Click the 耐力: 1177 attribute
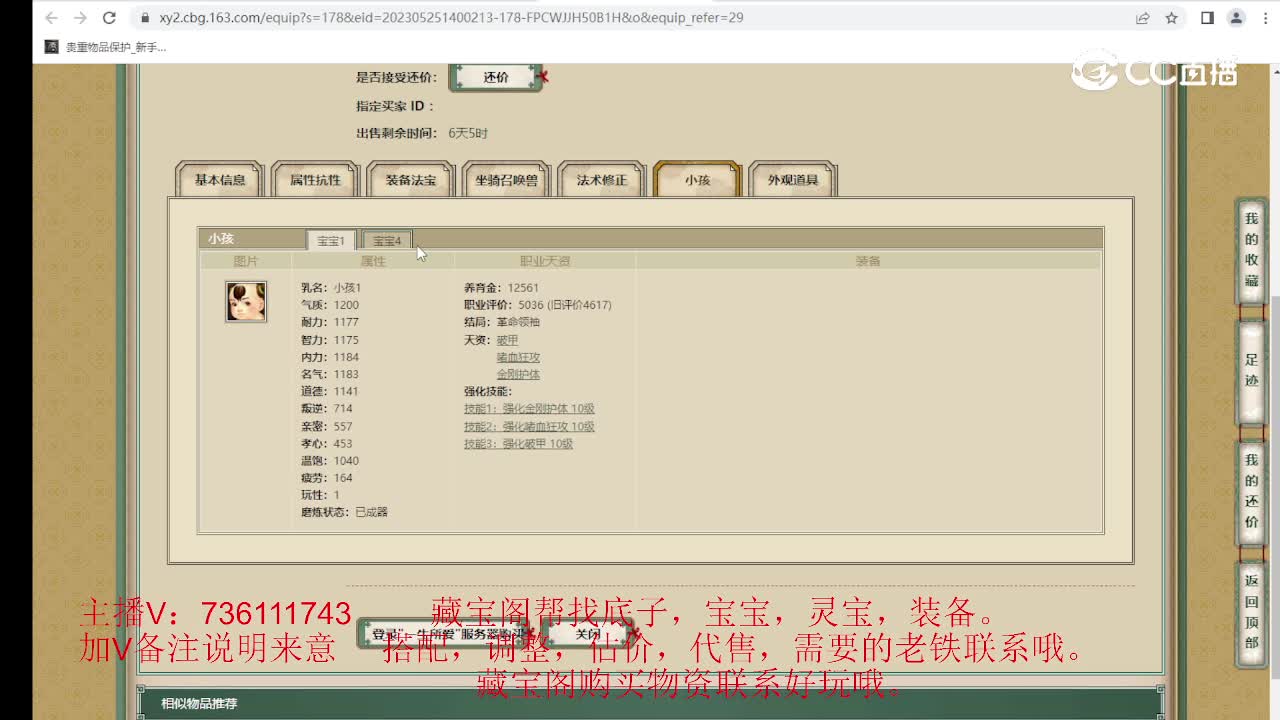 330,322
